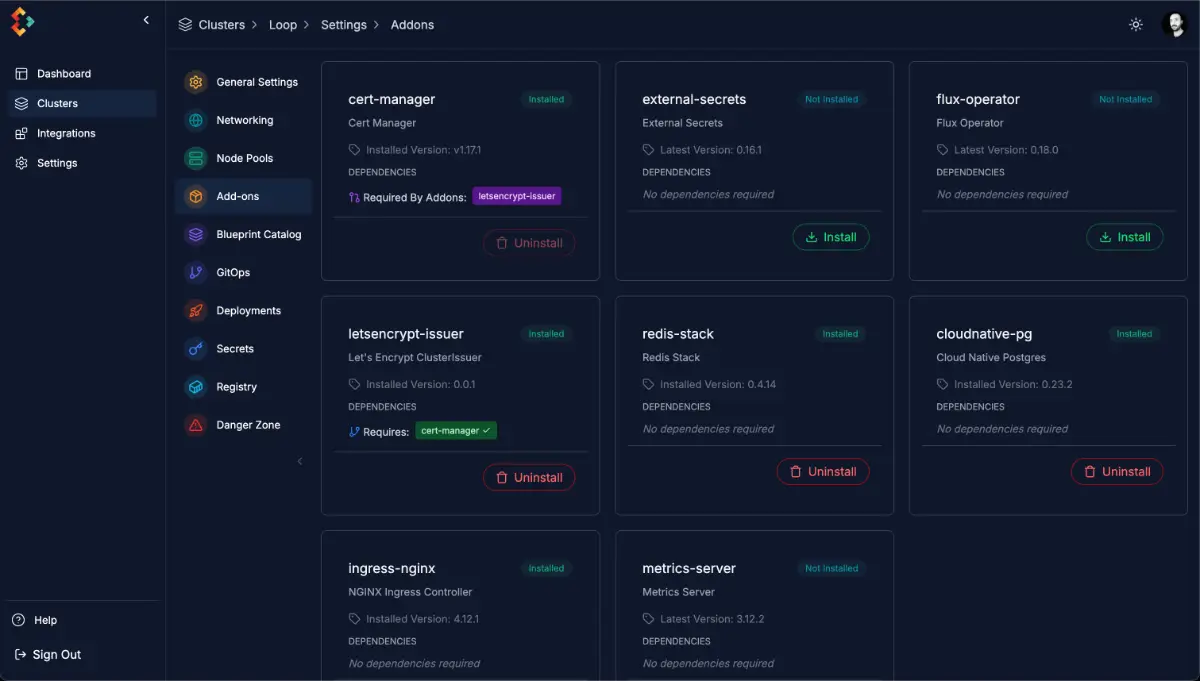Go to Clusters in breadcrumb
The width and height of the screenshot is (1200, 681).
point(222,25)
